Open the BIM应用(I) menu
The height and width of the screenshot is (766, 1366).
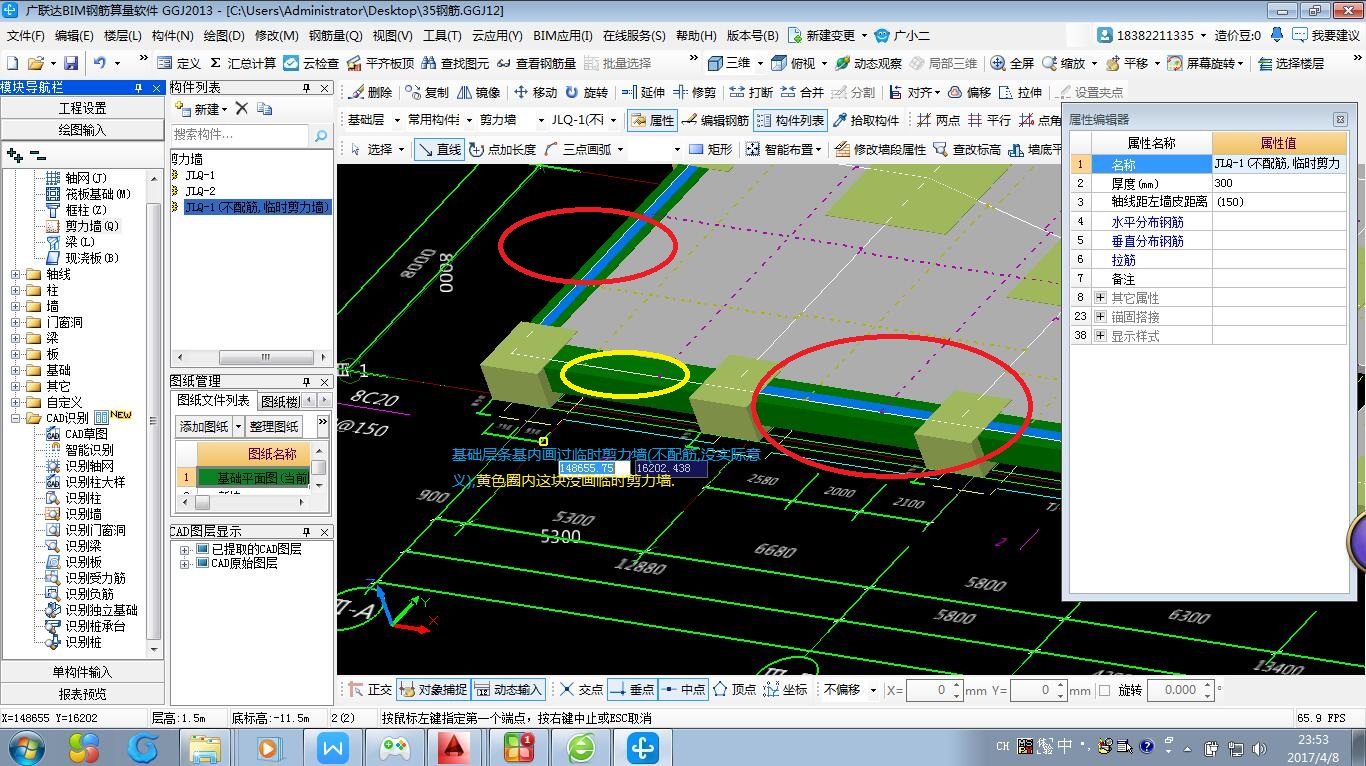pos(563,35)
